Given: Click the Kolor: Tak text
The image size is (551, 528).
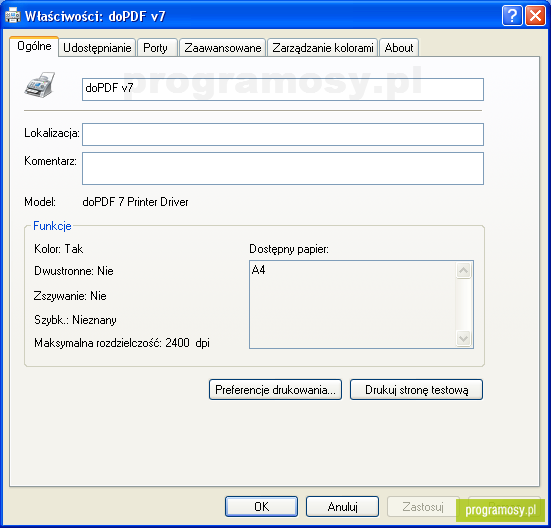Looking at the screenshot, I should (x=58, y=249).
